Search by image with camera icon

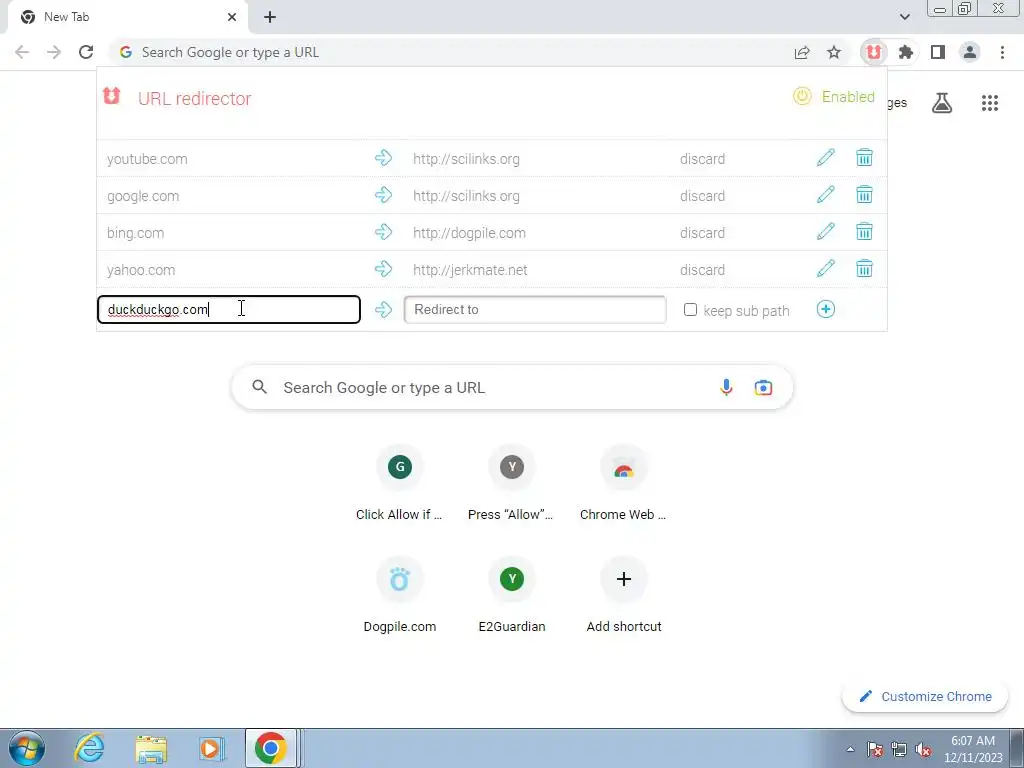click(x=763, y=387)
